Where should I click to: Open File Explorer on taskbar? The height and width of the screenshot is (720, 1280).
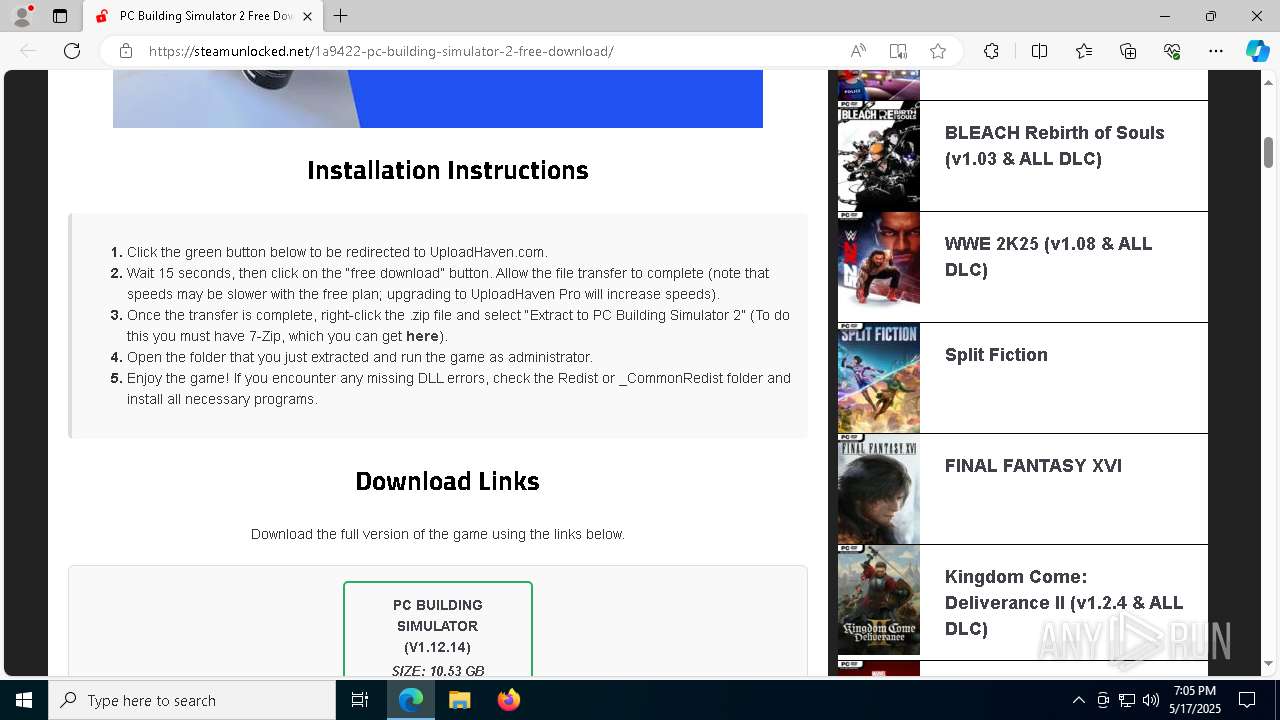tap(459, 700)
